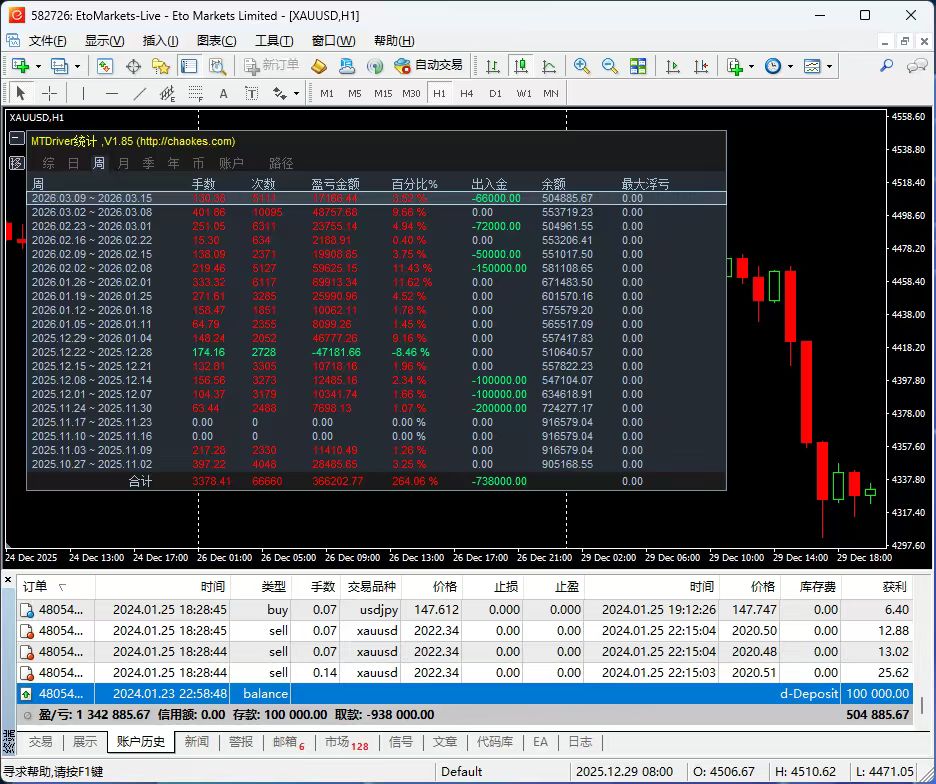This screenshot has width=936, height=784.
Task: Click the 新订单 new order button
Action: 272,66
